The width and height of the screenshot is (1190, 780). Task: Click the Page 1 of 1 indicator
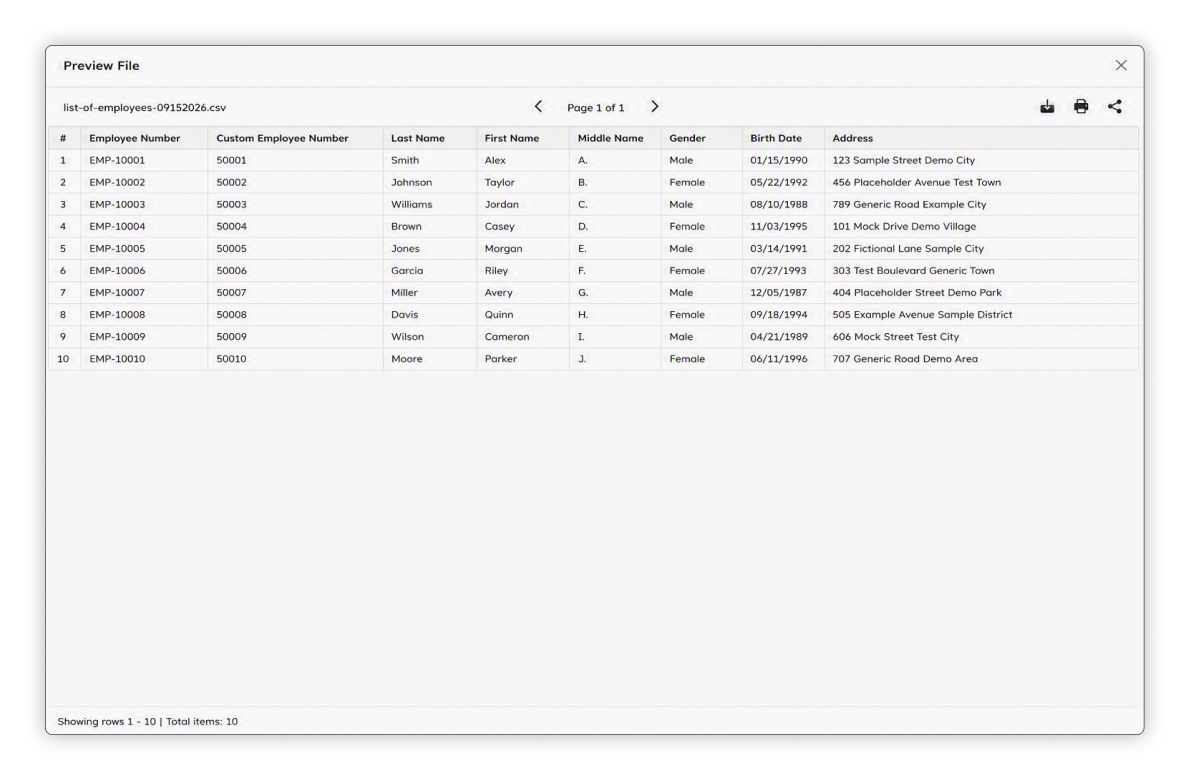coord(596,108)
